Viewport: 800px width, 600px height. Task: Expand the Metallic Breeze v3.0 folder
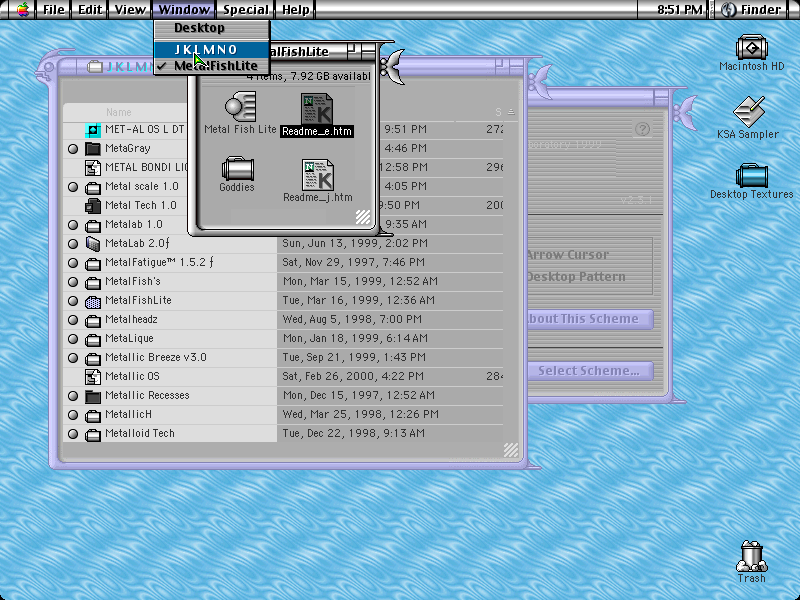[73, 358]
